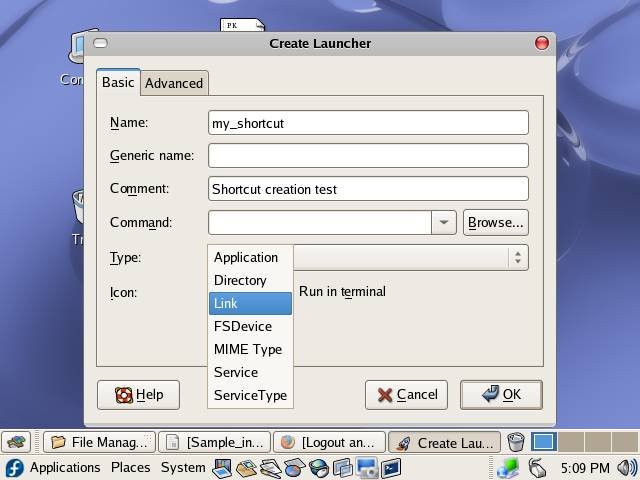Click the volume speaker icon in the system tray
The height and width of the screenshot is (480, 640).
click(x=627, y=467)
